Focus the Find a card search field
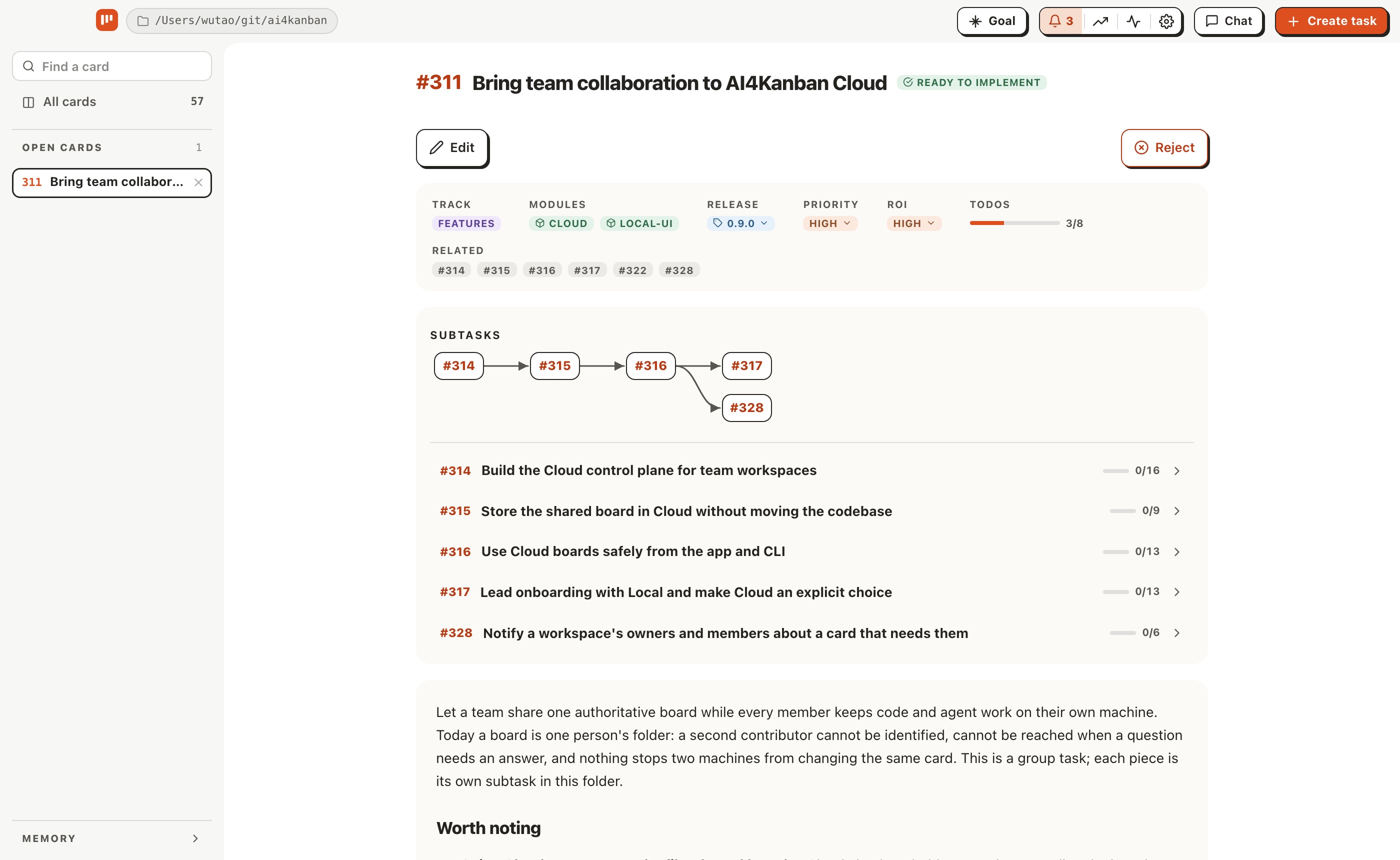The width and height of the screenshot is (1400, 860). [x=112, y=66]
